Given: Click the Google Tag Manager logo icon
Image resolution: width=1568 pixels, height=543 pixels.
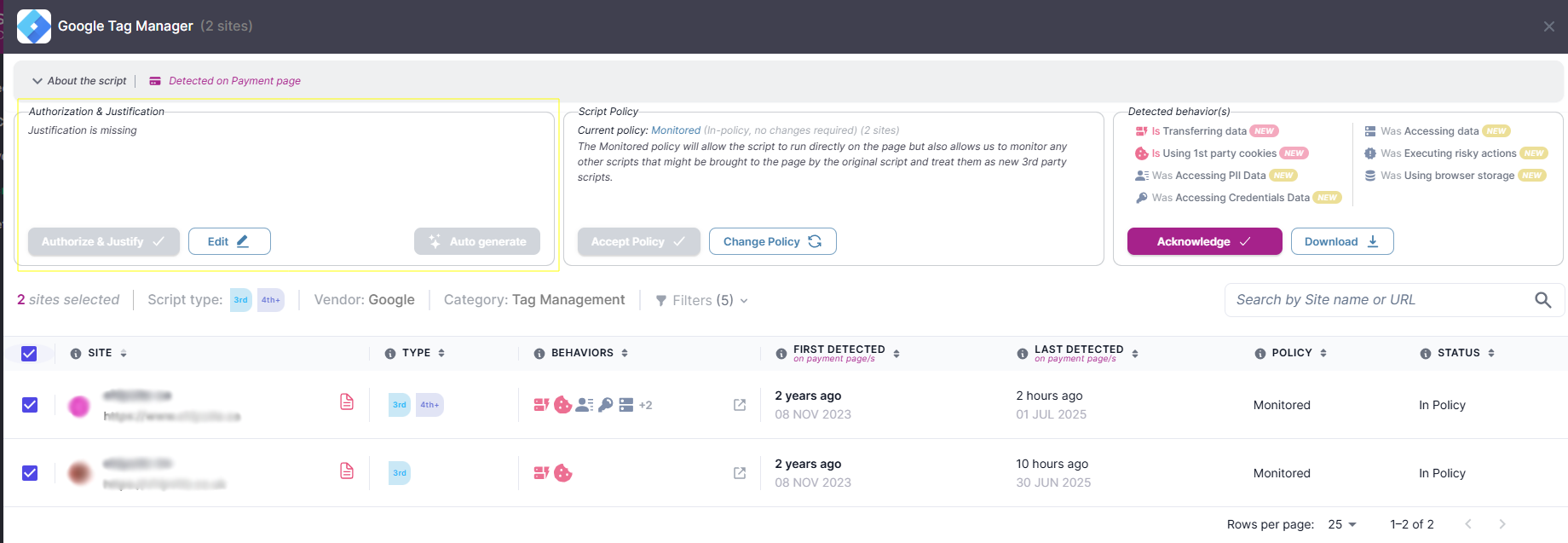Looking at the screenshot, I should tap(34, 26).
